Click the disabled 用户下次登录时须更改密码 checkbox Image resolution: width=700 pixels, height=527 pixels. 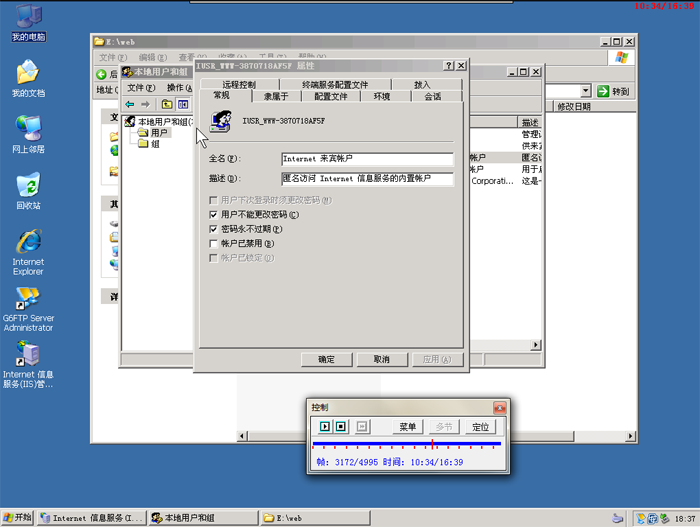(x=213, y=200)
